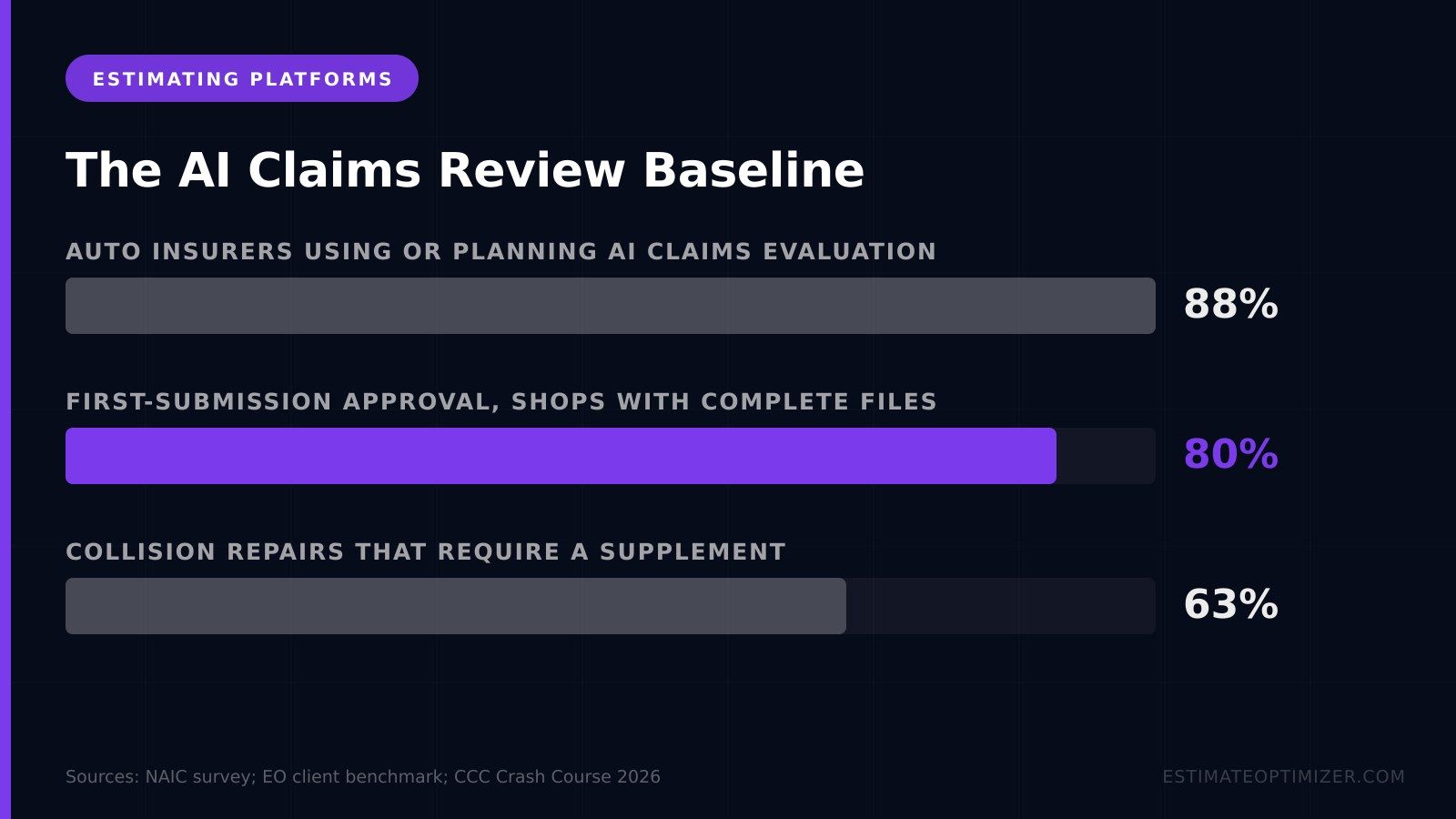This screenshot has height=819, width=1456.
Task: Click the word Baseline in the title
Action: 753,170
